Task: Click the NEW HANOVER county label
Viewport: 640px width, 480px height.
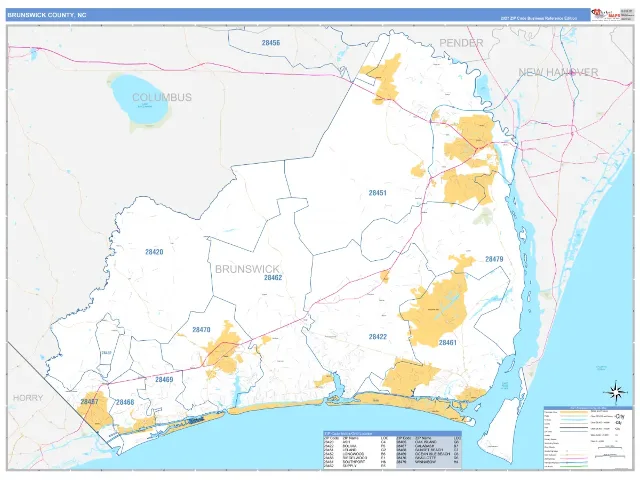Action: (x=558, y=72)
